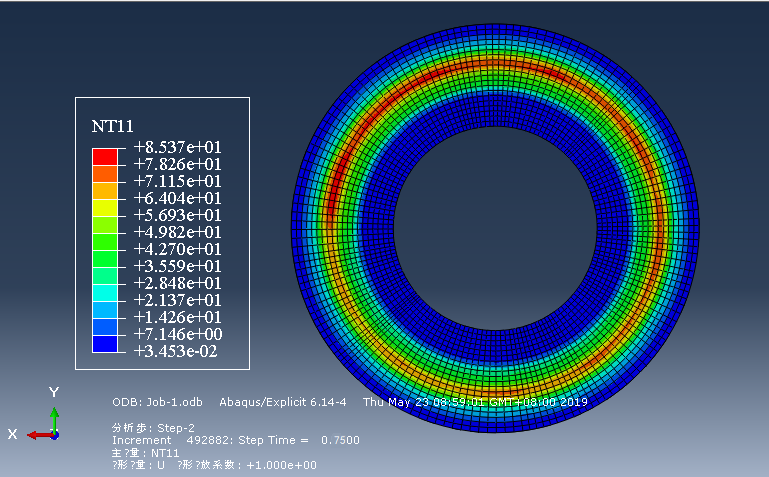The image size is (769, 477).
Task: Click the Thu May 23 timestamp text
Action: coord(475,402)
